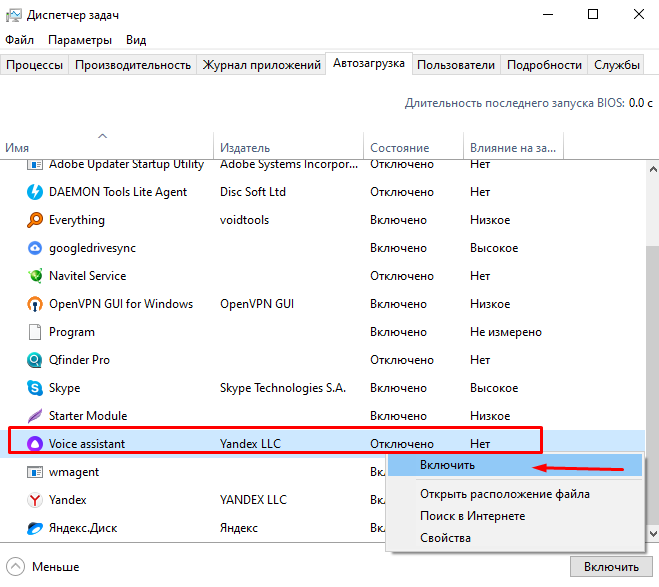
Task: Click the Включить button at bottom right
Action: click(x=611, y=567)
